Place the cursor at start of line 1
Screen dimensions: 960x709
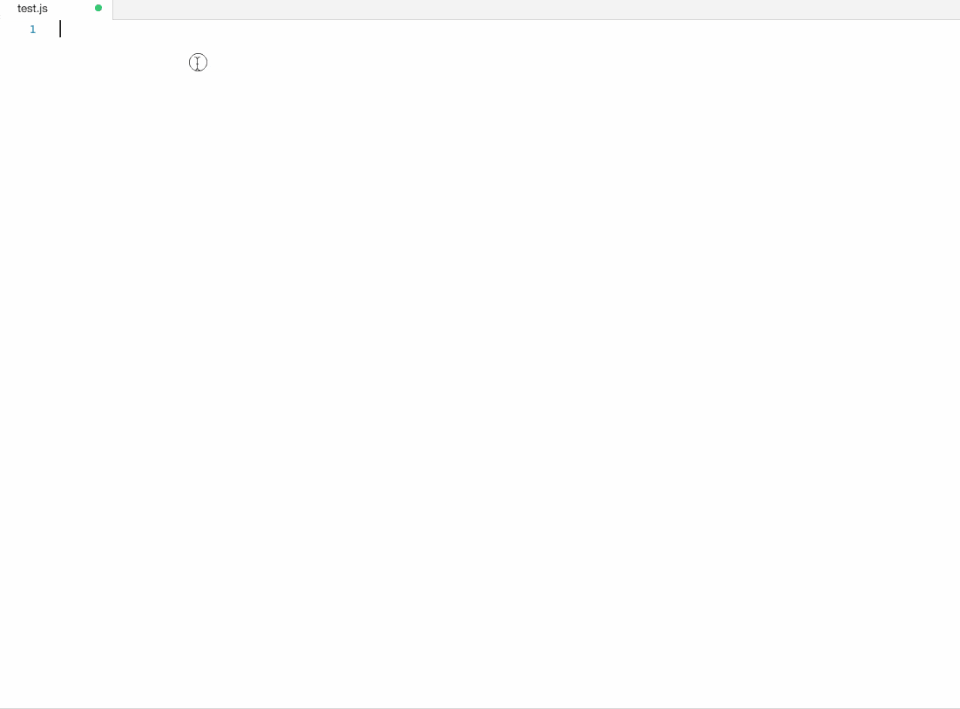[x=60, y=29]
